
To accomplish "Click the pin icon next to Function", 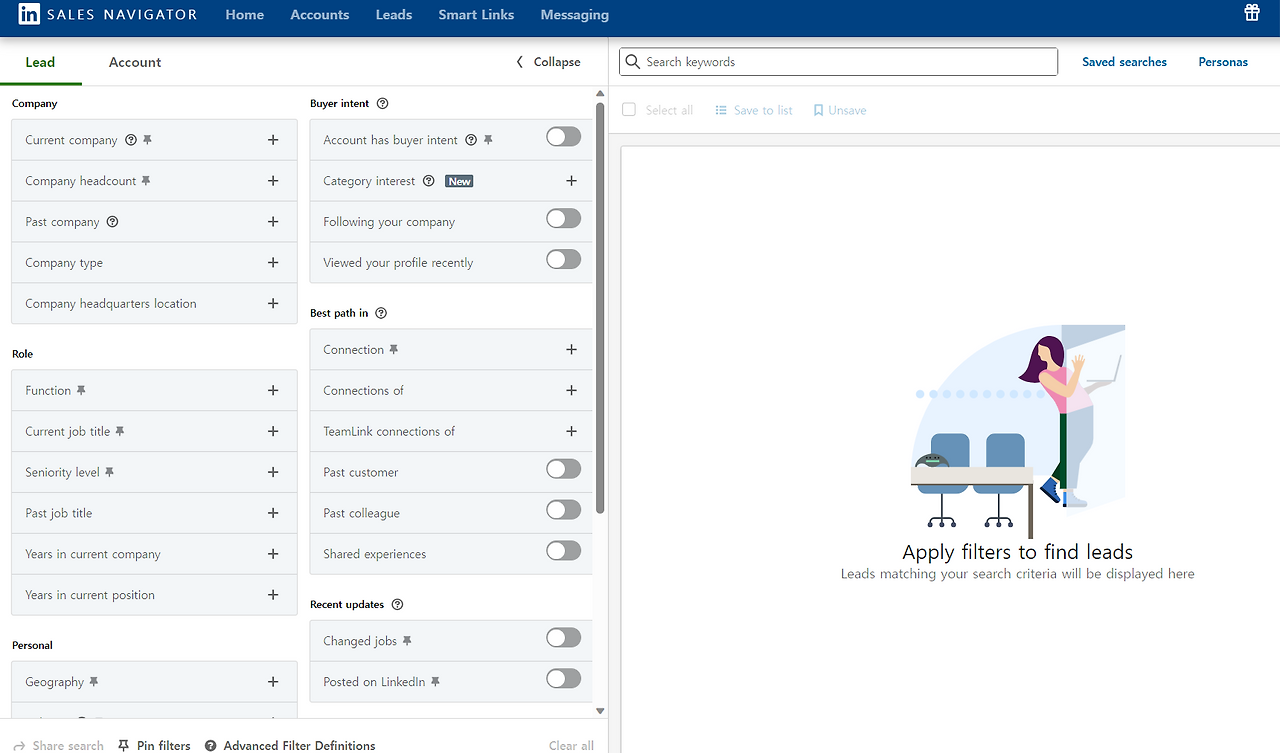I will (81, 390).
